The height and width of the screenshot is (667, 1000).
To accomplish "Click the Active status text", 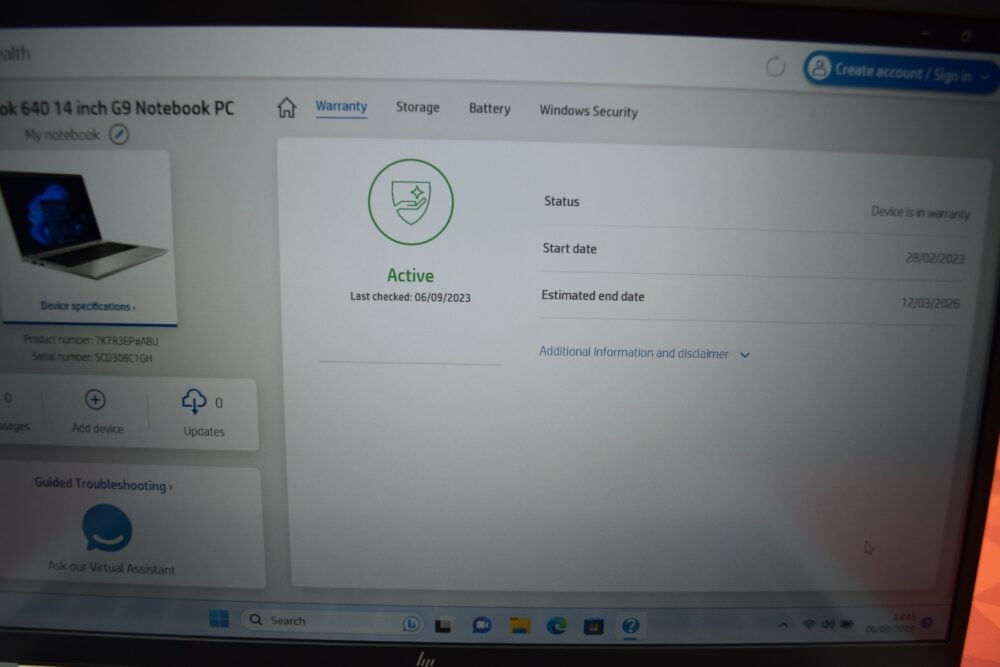I will (411, 275).
